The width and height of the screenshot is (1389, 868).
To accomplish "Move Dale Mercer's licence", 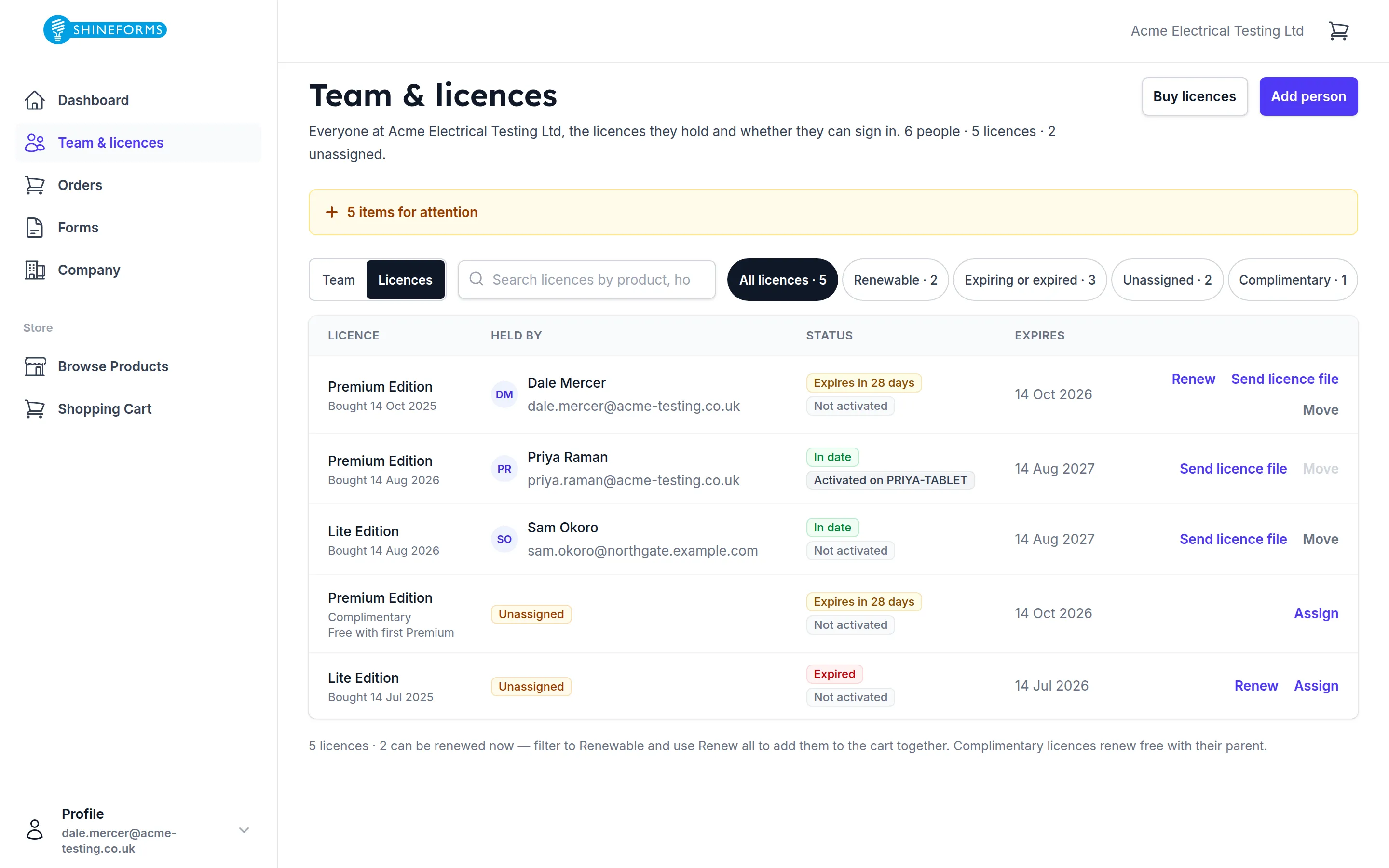I will [x=1320, y=410].
